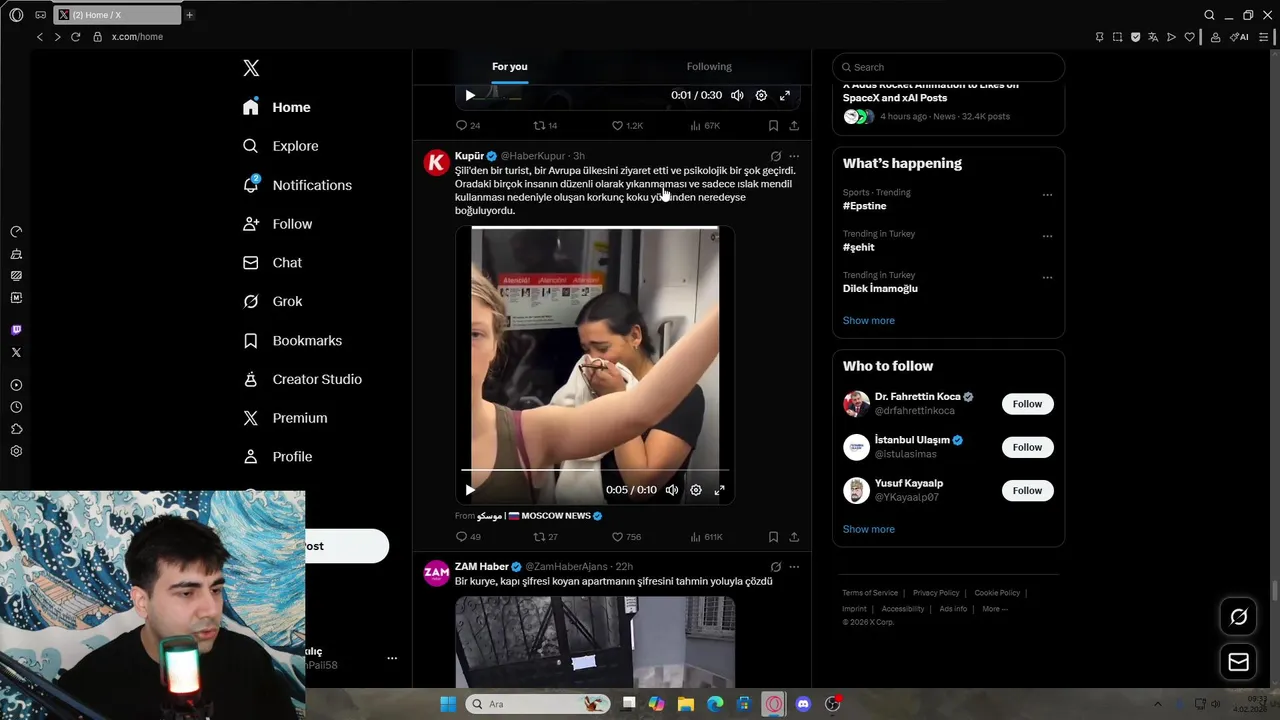Open More footer link dropdown
The image size is (1280, 720).
click(x=994, y=609)
